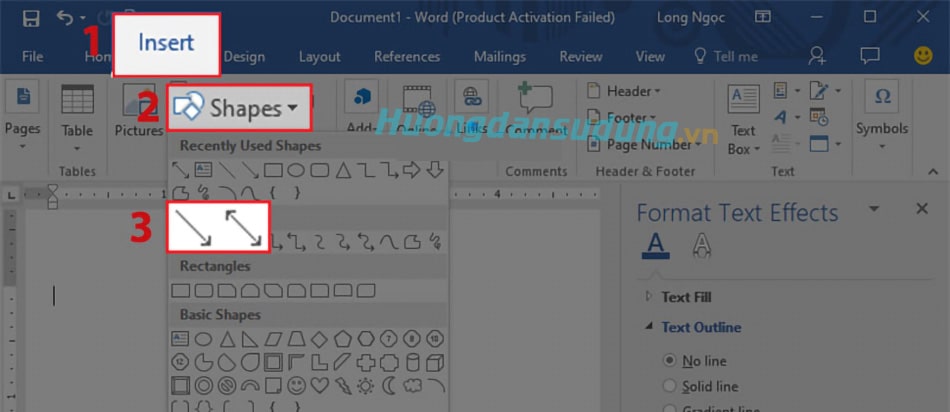Select the line arrow shape
The height and width of the screenshot is (412, 950).
[193, 227]
